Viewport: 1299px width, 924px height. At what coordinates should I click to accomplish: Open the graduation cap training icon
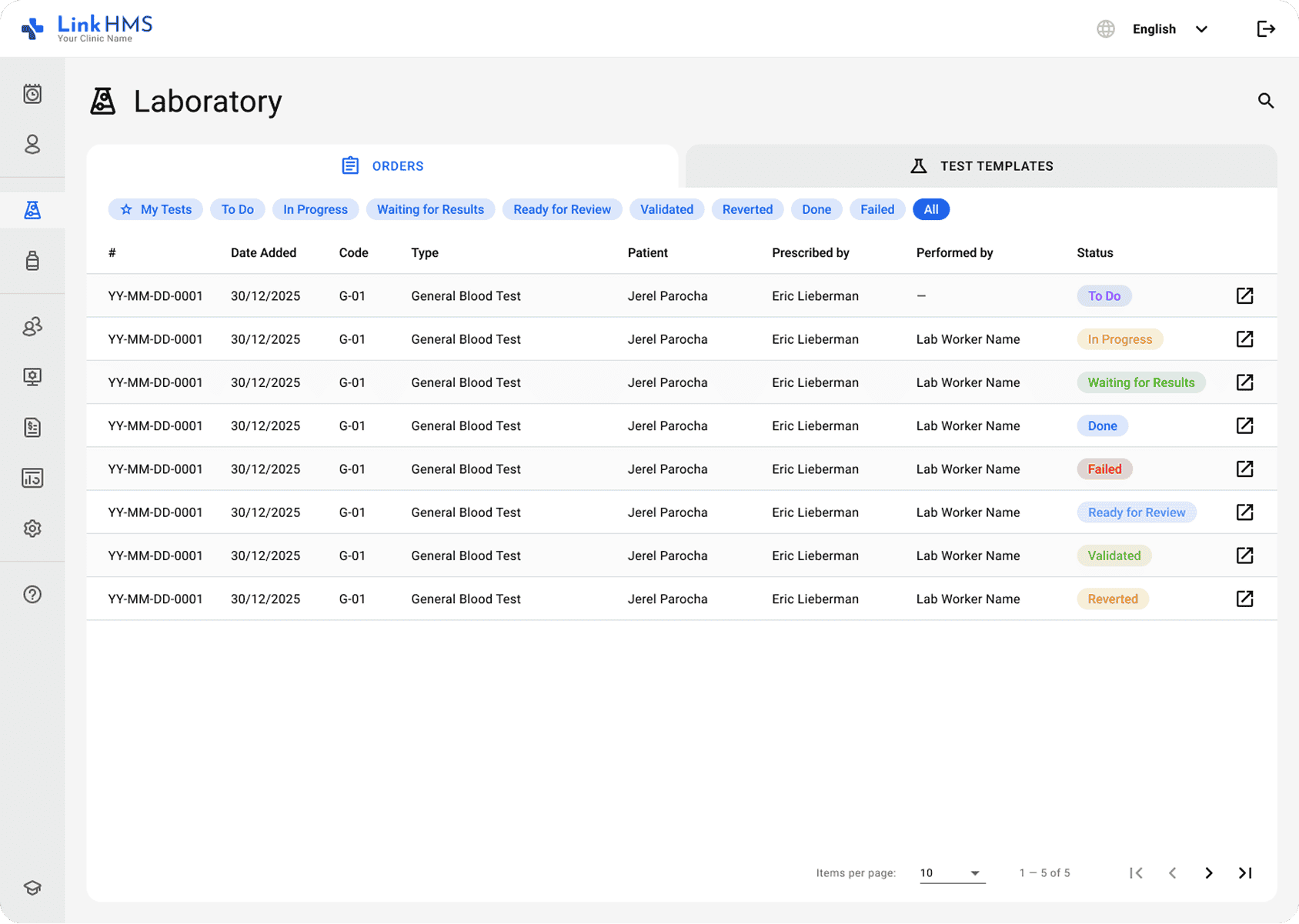click(32, 888)
